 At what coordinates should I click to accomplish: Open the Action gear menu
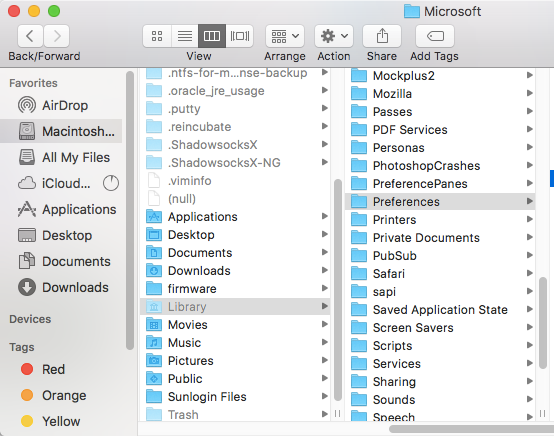click(x=334, y=36)
